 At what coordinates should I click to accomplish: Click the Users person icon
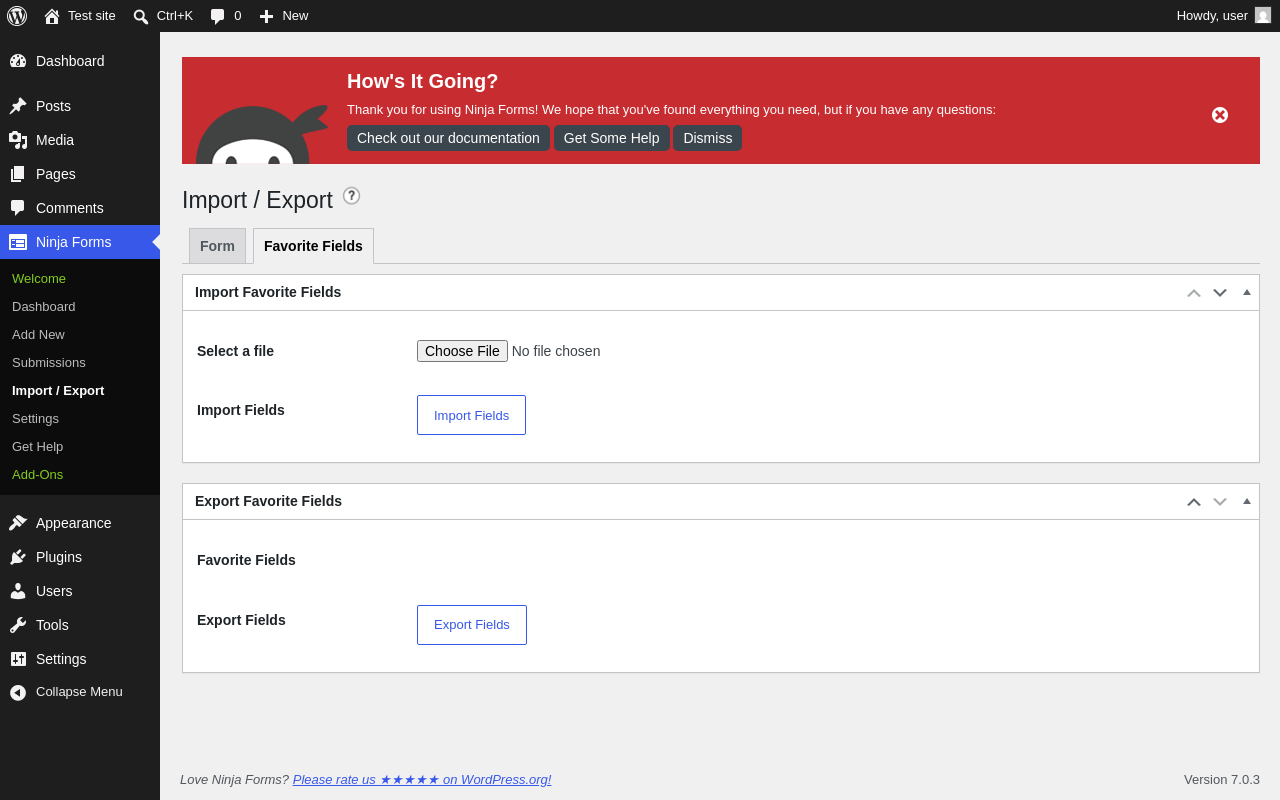(18, 591)
